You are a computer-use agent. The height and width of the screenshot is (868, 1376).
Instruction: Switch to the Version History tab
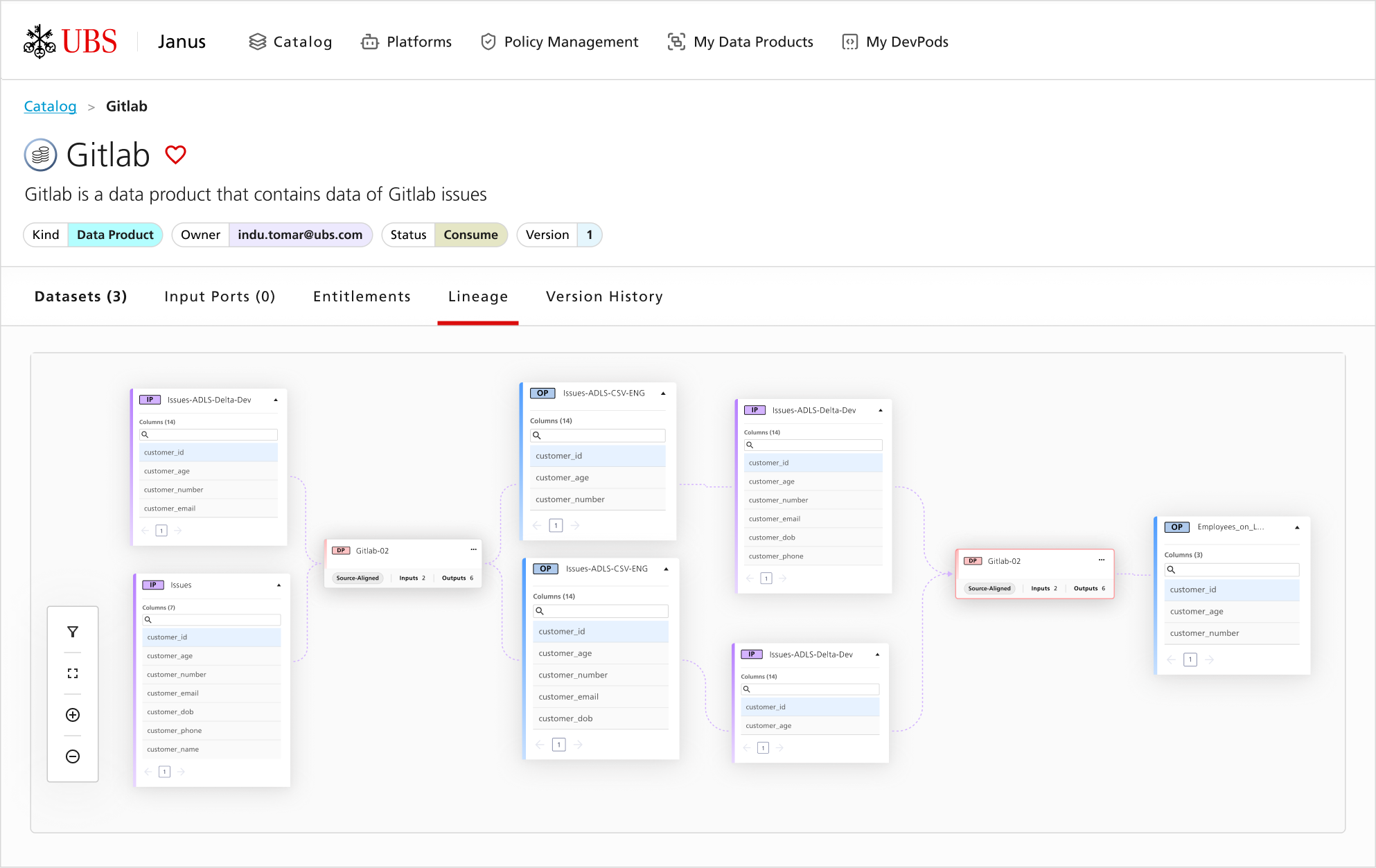[603, 296]
